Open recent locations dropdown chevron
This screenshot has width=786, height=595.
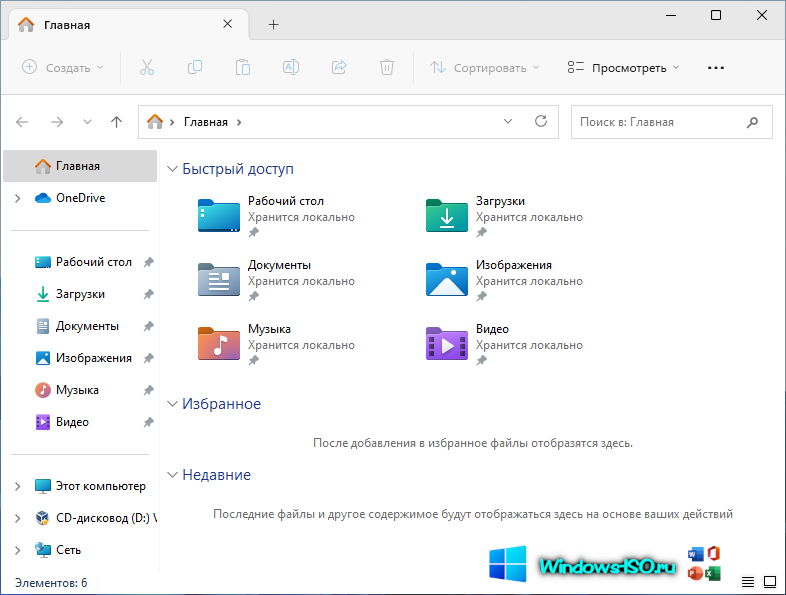[87, 122]
